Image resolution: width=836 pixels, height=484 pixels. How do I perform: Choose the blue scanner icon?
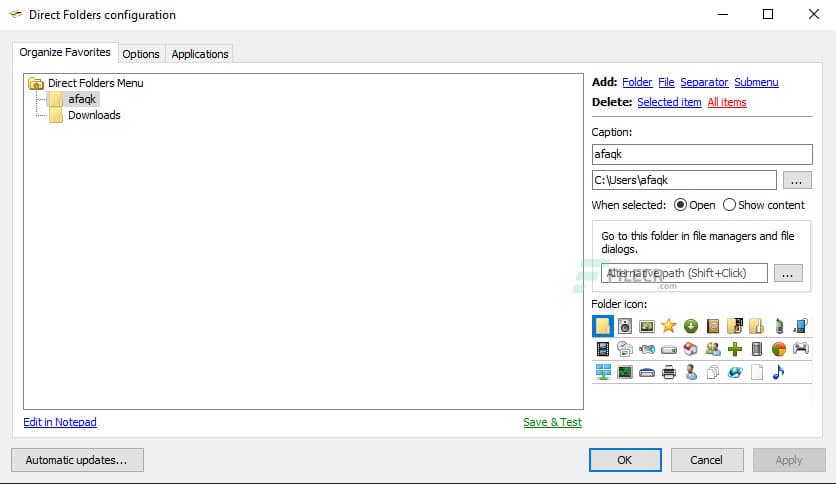point(647,373)
